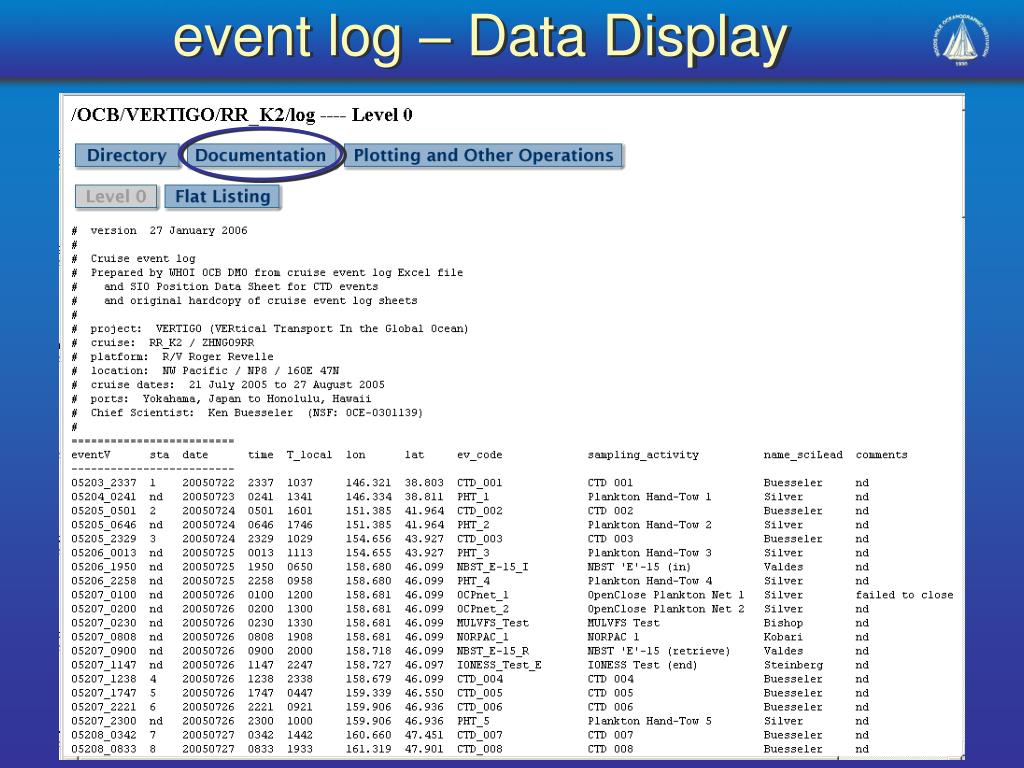Image resolution: width=1024 pixels, height=768 pixels.
Task: Click event ID 05207_0808
Action: pos(104,637)
